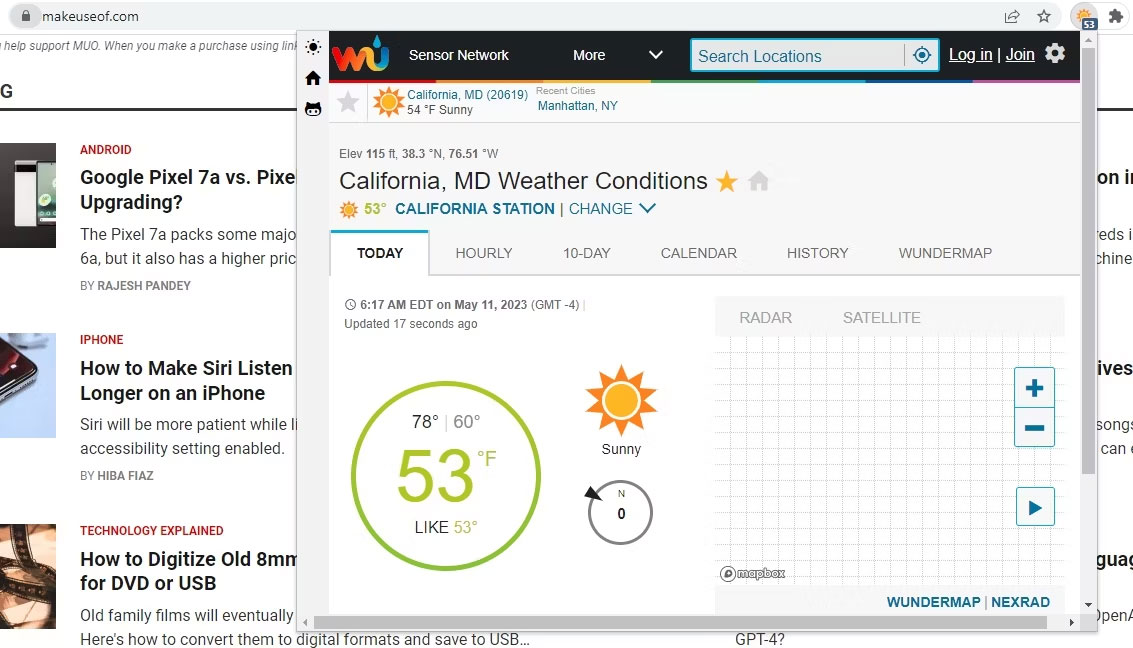Image resolution: width=1133 pixels, height=648 pixels.
Task: Switch to the CALENDAR tab
Action: point(699,253)
